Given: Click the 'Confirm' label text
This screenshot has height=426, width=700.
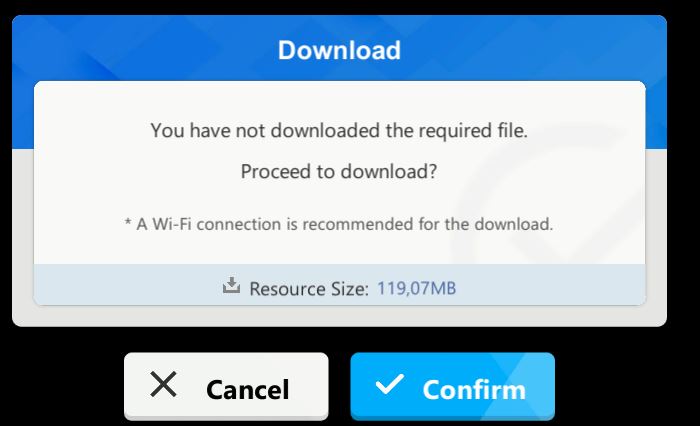Looking at the screenshot, I should click(x=474, y=390).
